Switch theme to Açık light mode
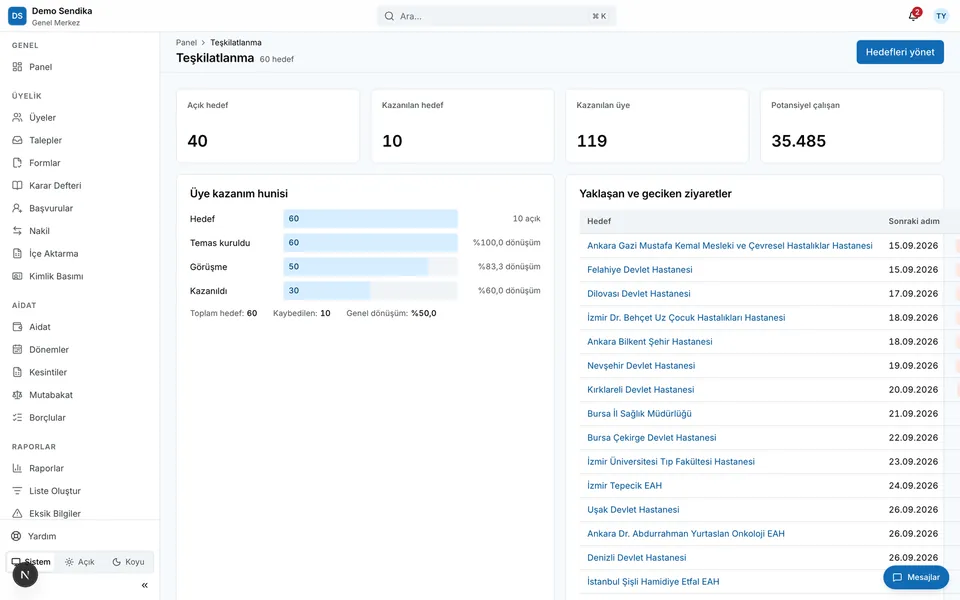 pos(80,561)
